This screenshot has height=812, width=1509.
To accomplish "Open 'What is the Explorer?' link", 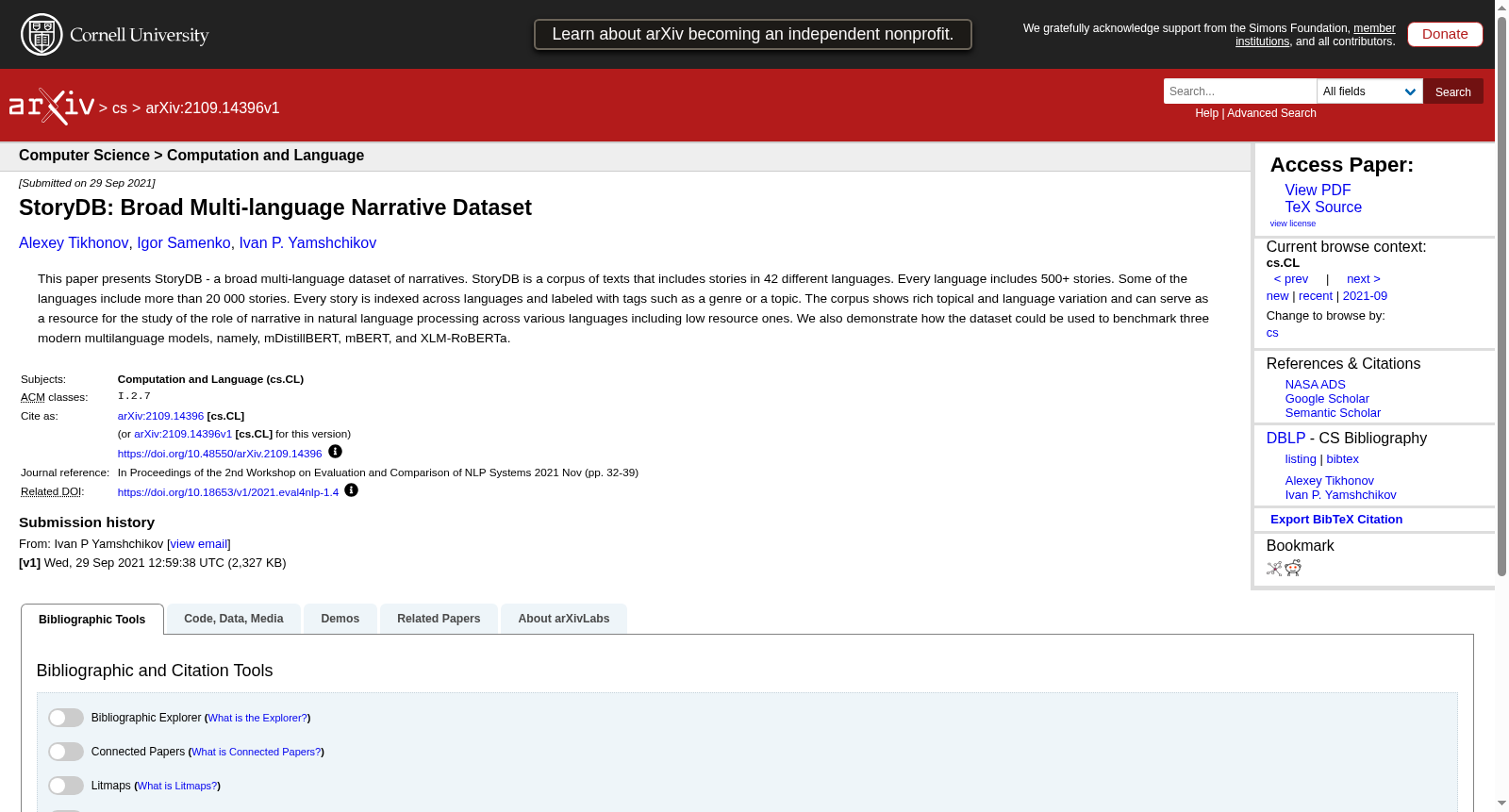I will tap(257, 718).
